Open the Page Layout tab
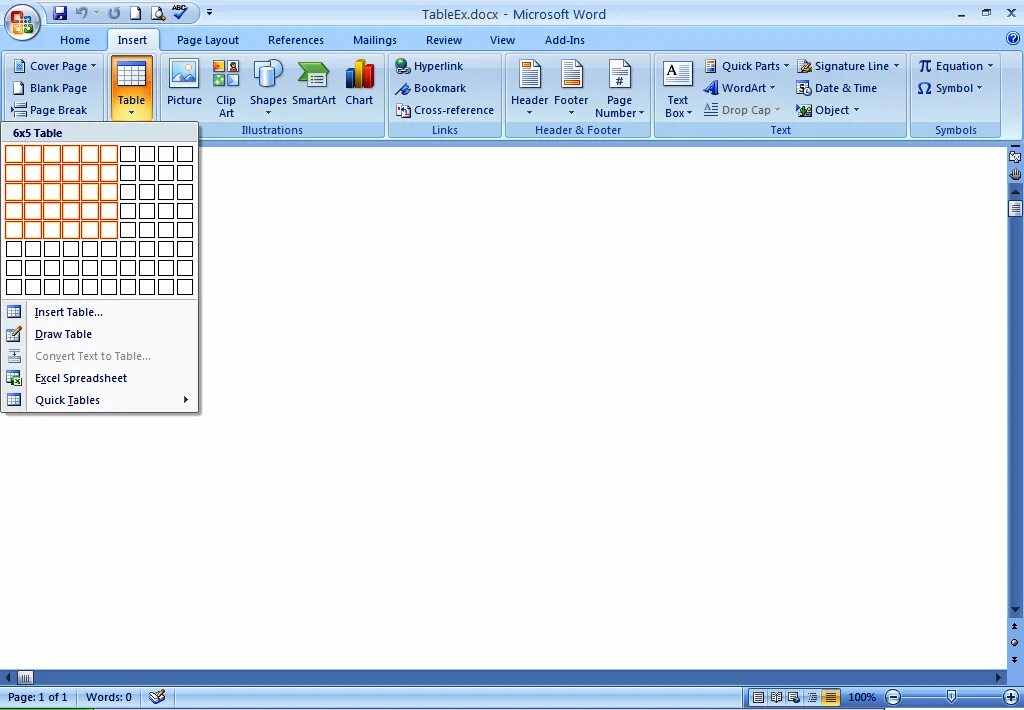1024x710 pixels. [x=208, y=40]
